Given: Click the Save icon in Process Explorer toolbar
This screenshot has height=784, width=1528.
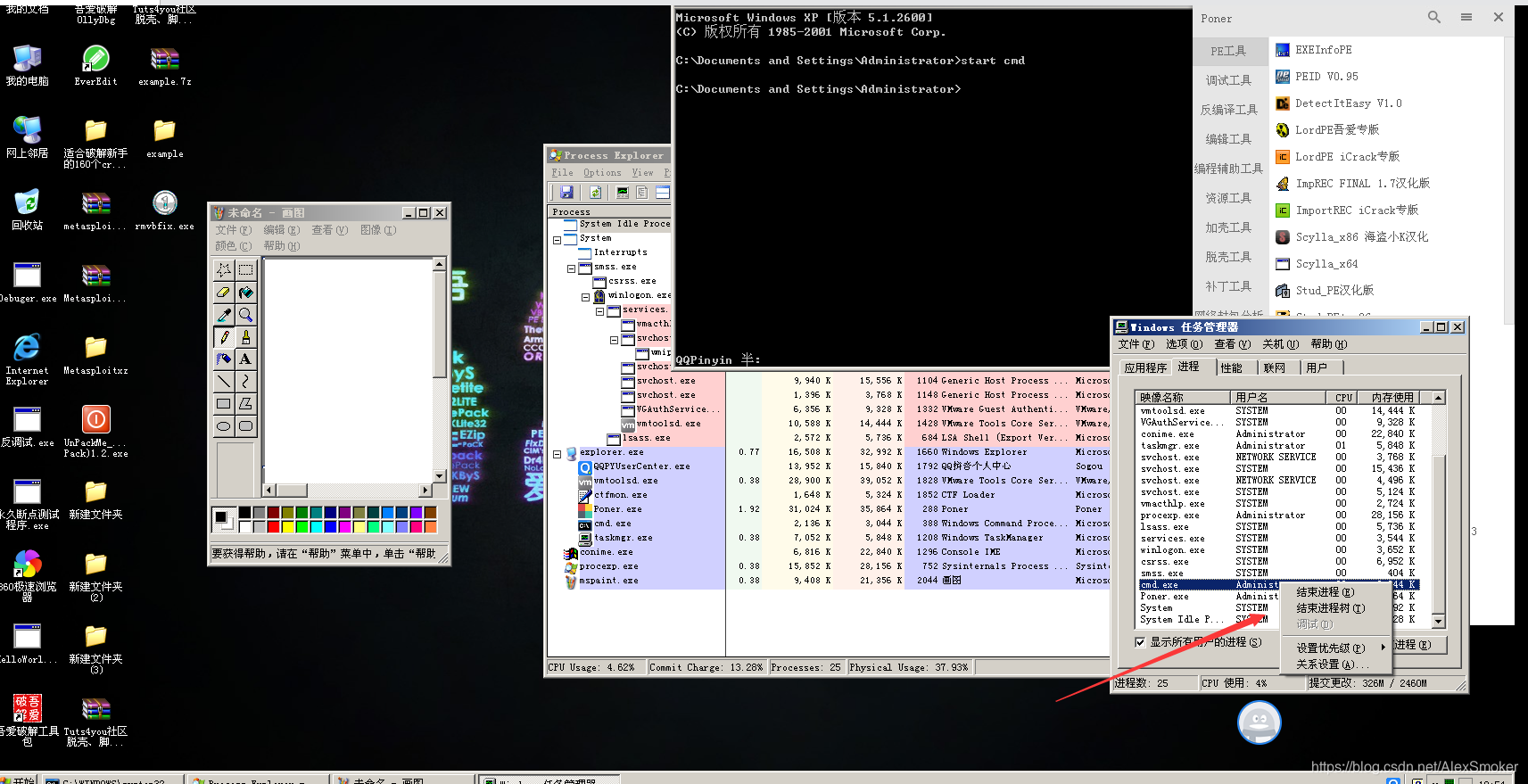Looking at the screenshot, I should point(566,192).
